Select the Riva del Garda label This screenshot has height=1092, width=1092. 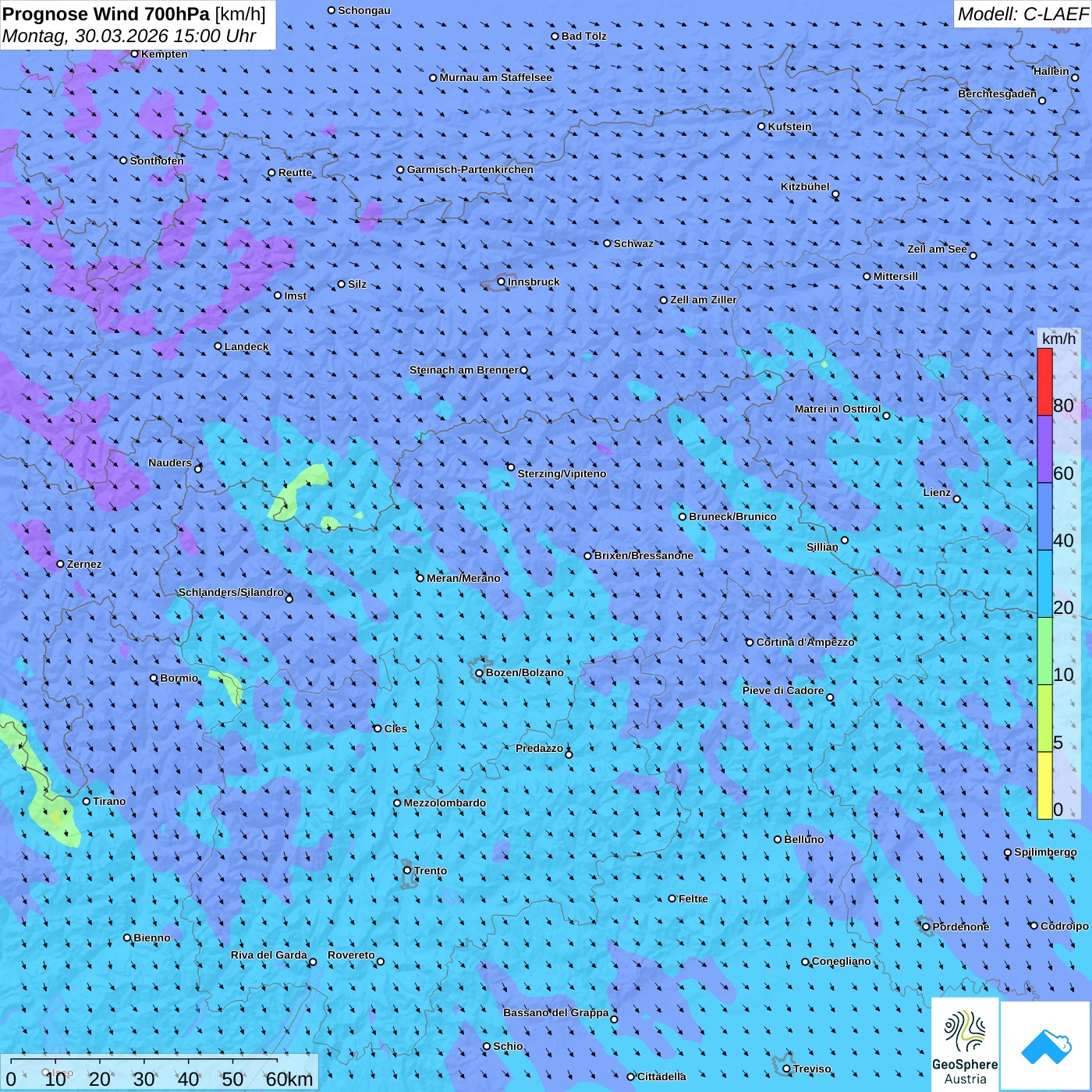tap(269, 955)
